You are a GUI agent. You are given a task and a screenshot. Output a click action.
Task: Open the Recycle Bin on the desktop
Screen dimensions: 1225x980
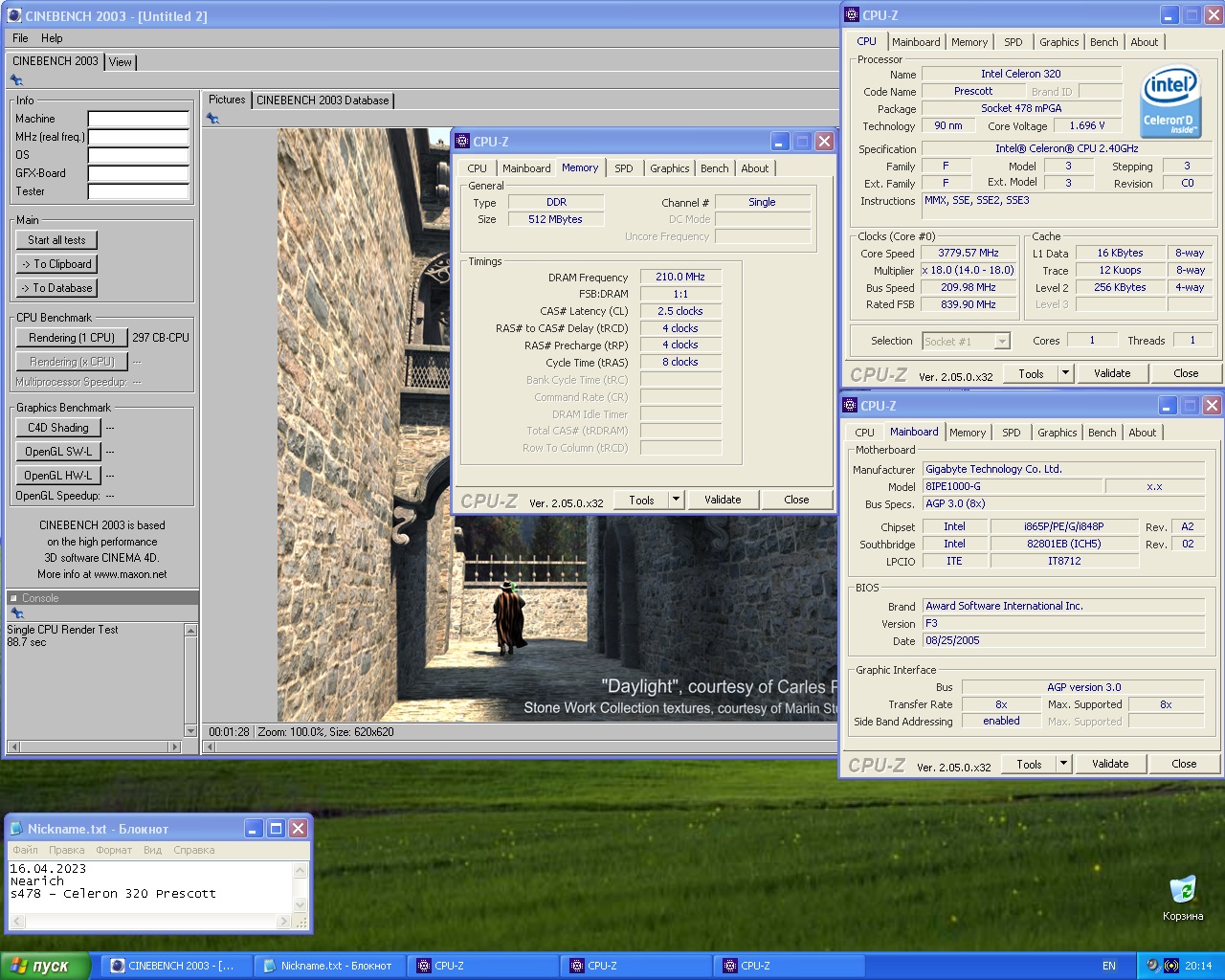tap(1183, 899)
